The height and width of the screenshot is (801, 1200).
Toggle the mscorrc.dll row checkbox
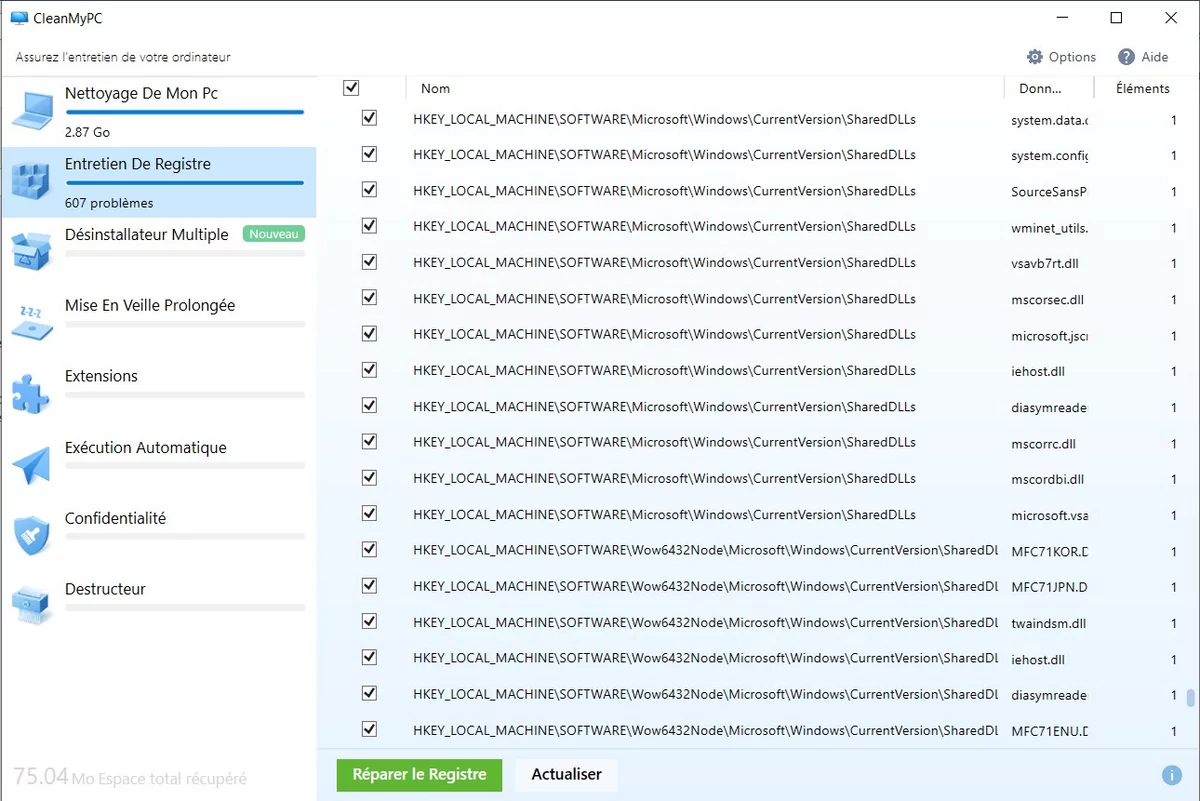click(x=369, y=442)
